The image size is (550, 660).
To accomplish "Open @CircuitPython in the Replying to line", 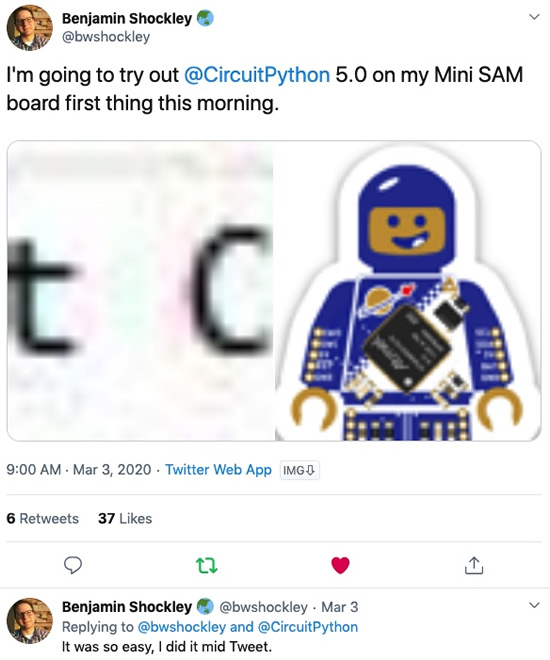I will coord(308,627).
